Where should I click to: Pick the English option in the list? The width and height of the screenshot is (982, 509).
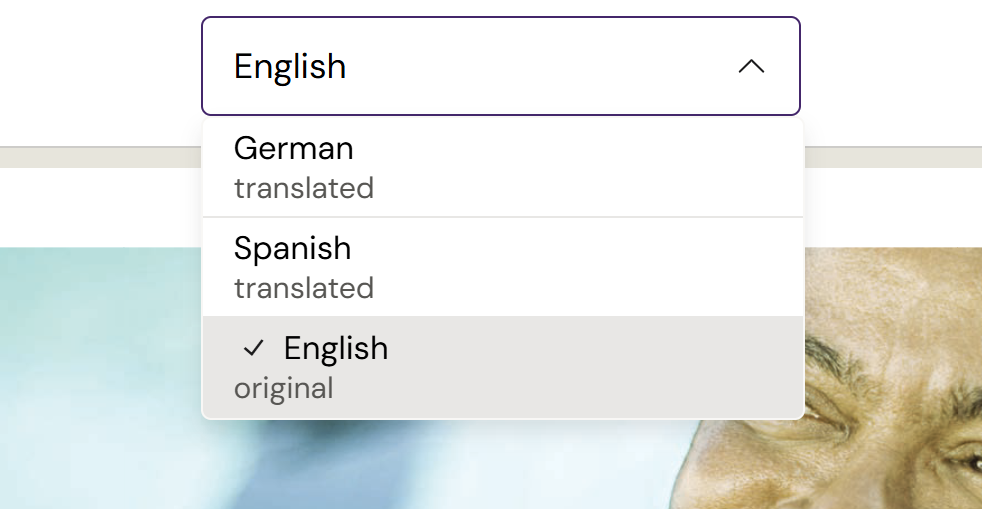[x=336, y=349]
